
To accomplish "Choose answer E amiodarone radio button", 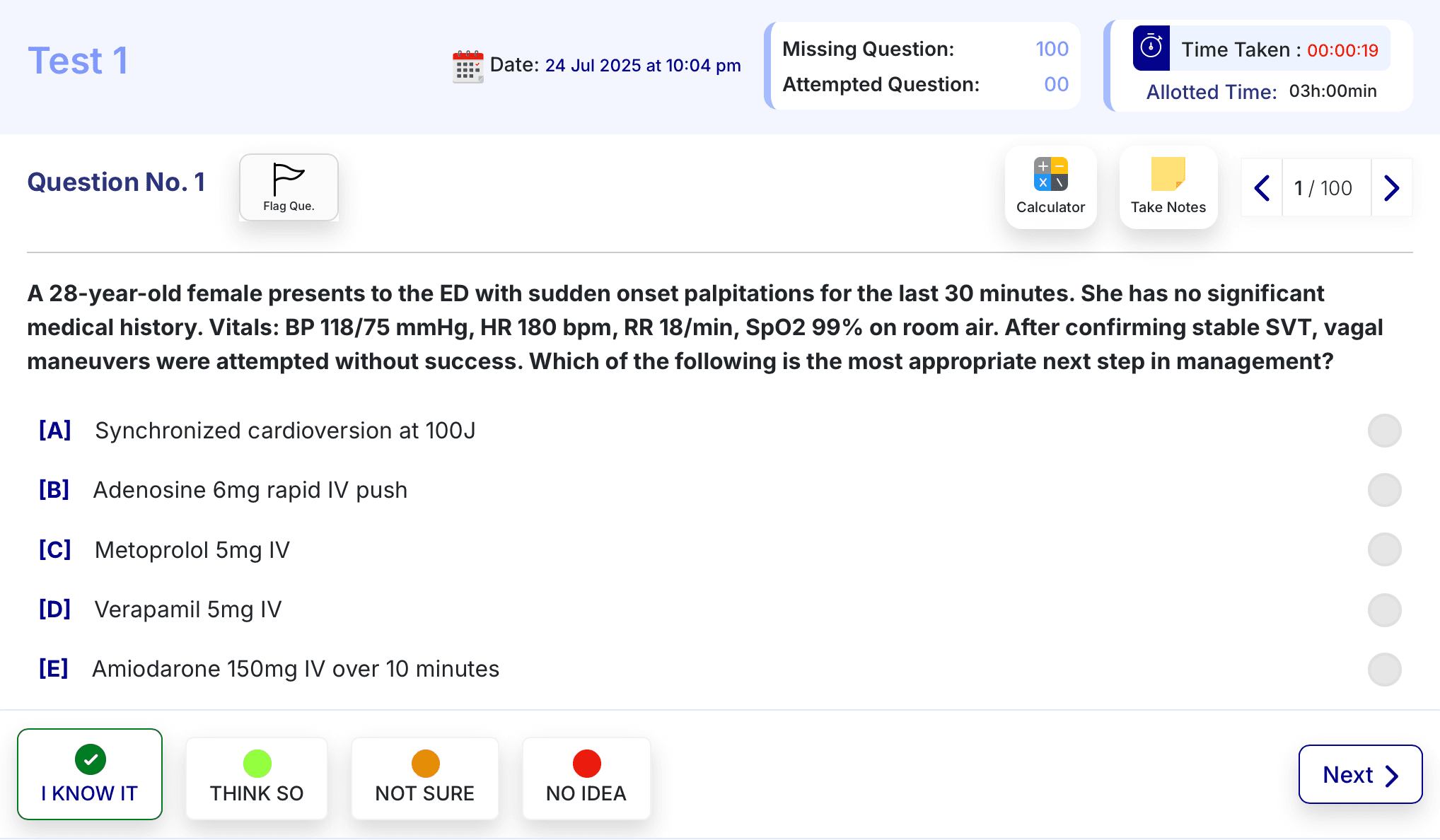I will point(1384,669).
